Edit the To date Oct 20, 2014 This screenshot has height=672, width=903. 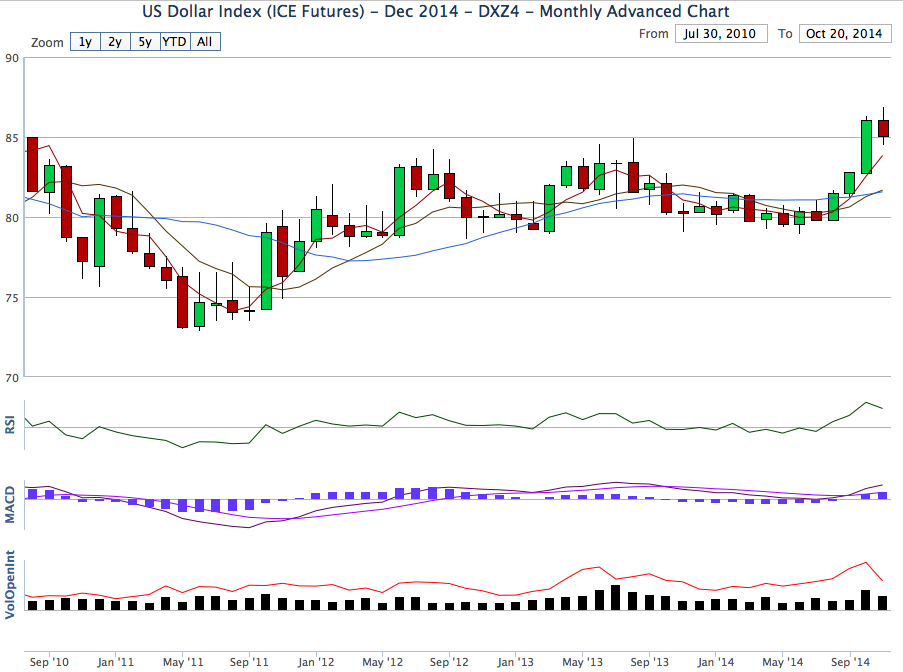(x=846, y=34)
